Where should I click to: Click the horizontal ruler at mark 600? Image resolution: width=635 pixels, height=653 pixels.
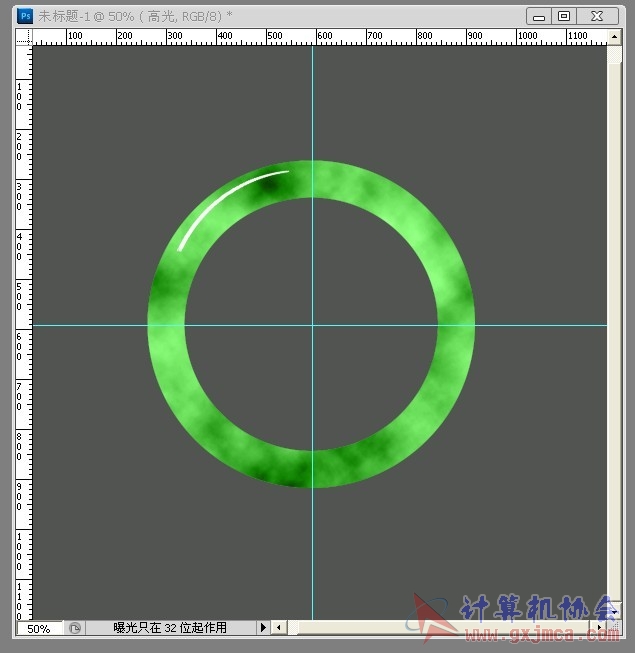pos(324,36)
